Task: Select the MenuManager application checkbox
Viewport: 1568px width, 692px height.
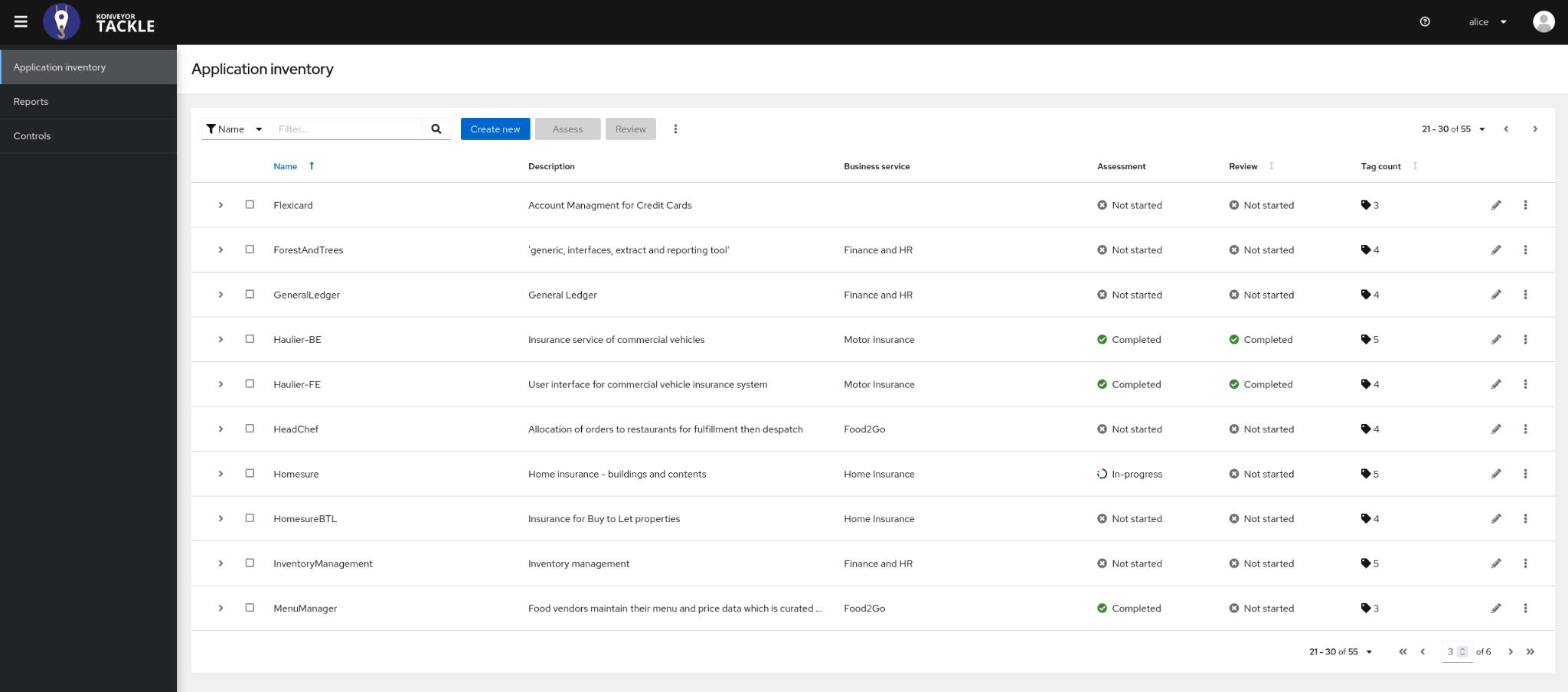Action: [249, 608]
